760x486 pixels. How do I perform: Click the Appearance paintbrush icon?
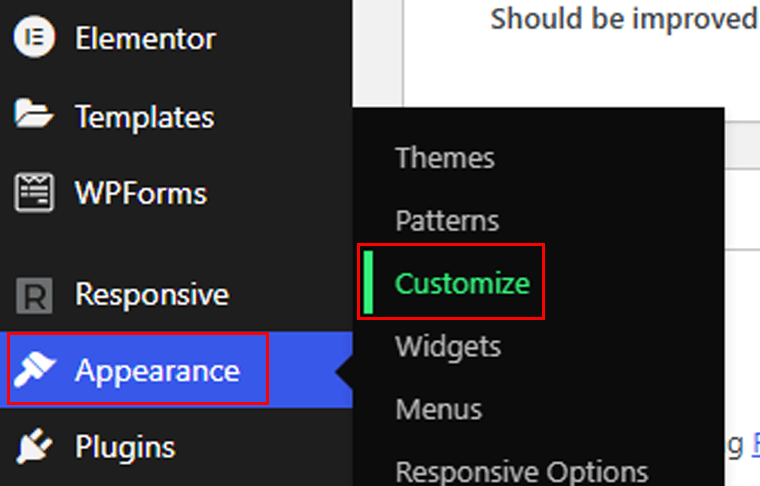(x=34, y=369)
